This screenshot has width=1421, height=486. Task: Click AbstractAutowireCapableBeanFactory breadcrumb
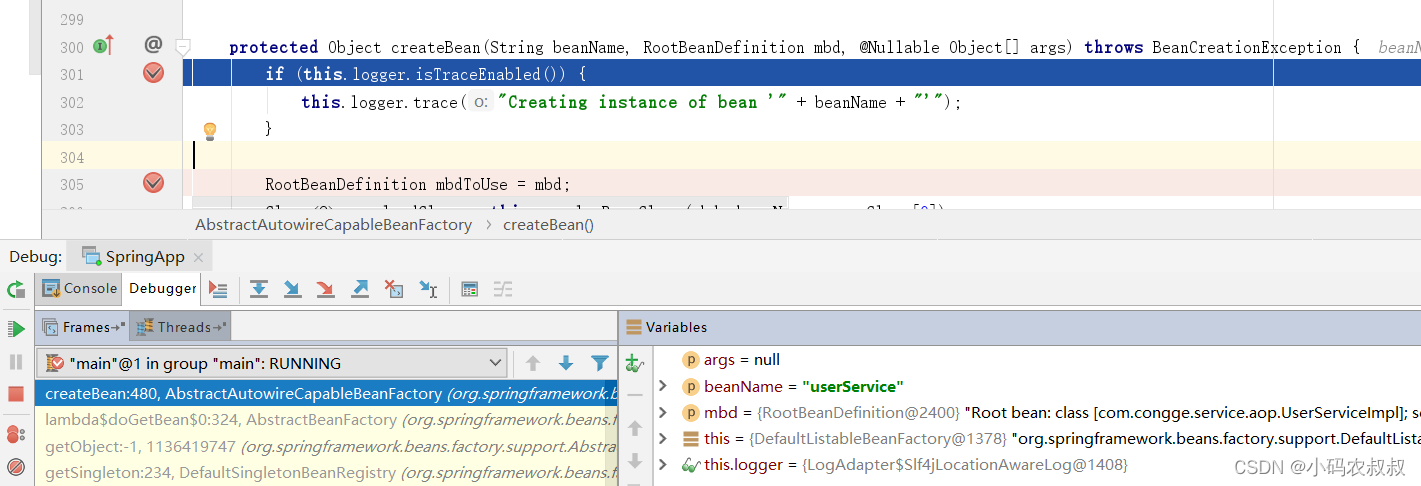333,225
